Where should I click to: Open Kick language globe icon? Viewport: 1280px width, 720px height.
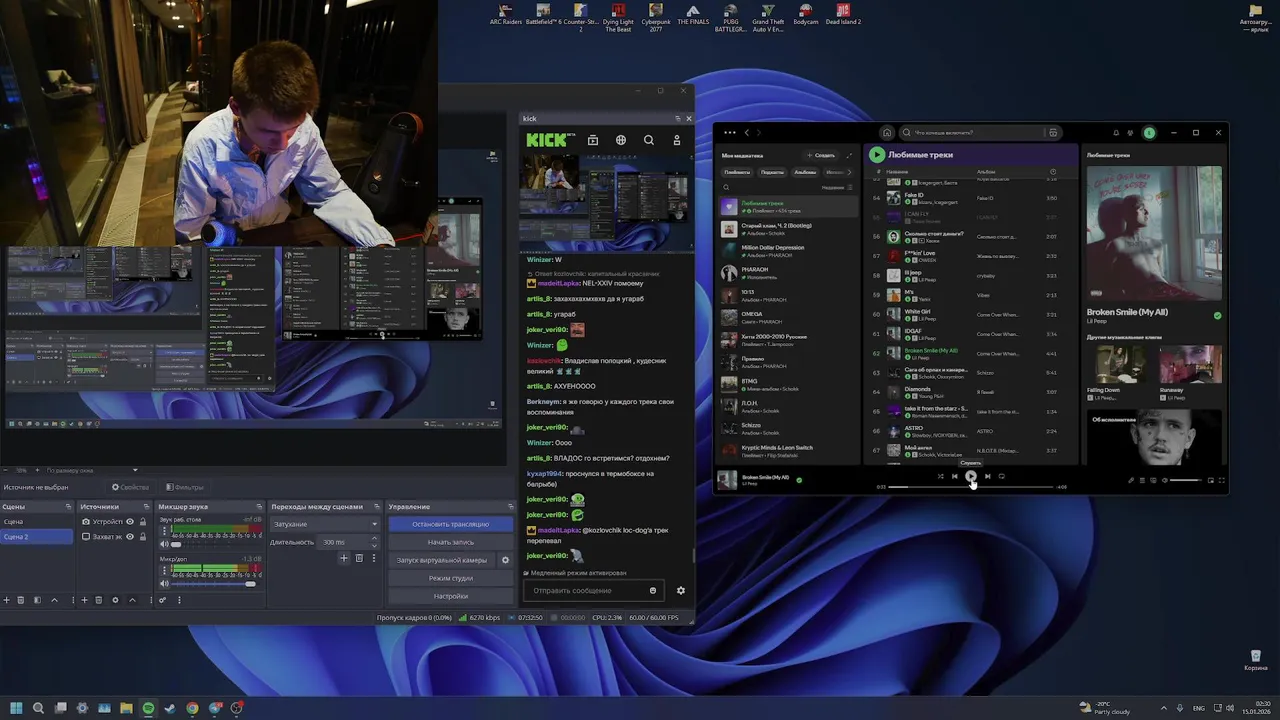[621, 141]
